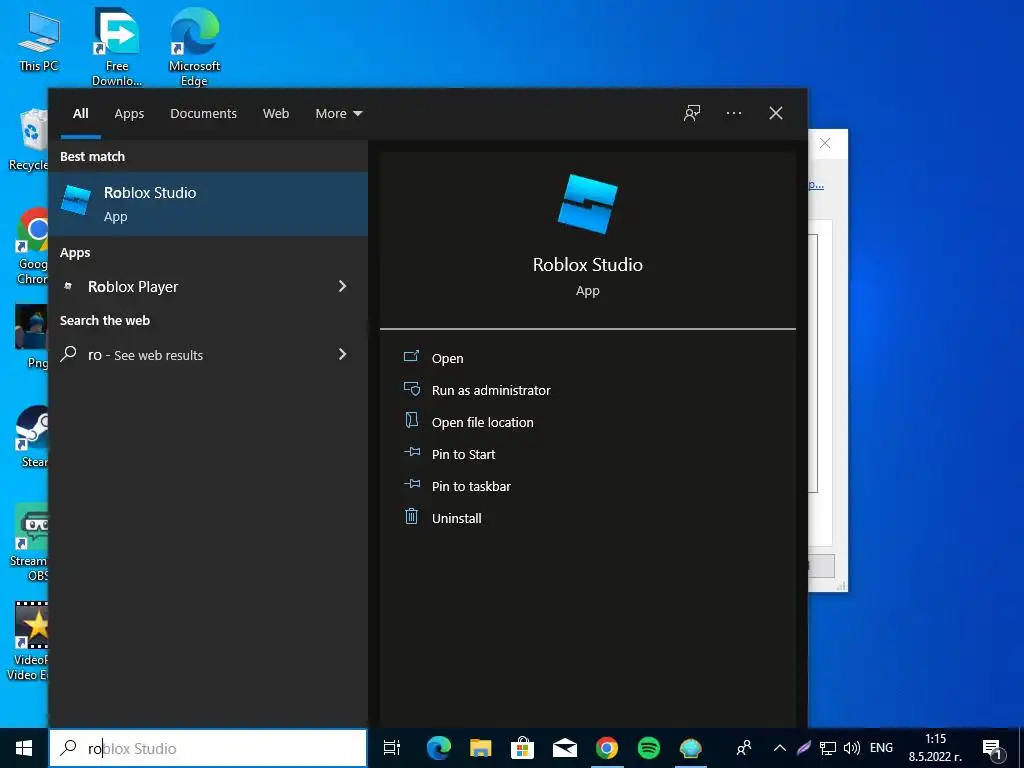Expand Roblox Player options chevron
Viewport: 1024px width, 768px height.
tap(342, 286)
